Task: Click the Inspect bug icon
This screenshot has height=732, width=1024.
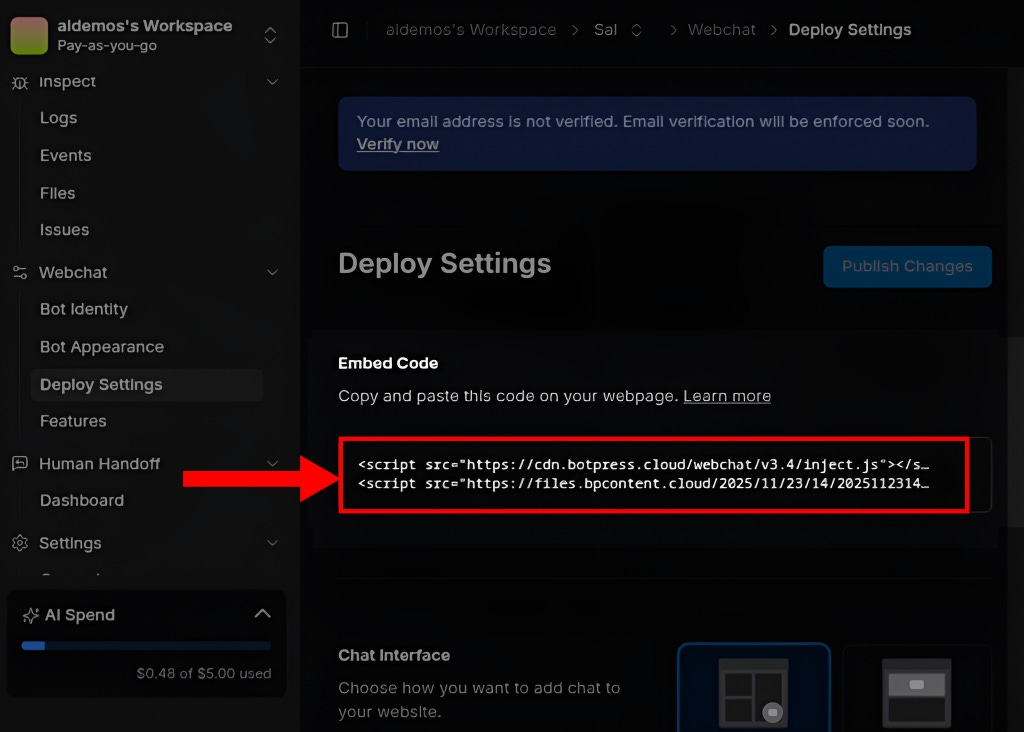Action: [x=20, y=83]
